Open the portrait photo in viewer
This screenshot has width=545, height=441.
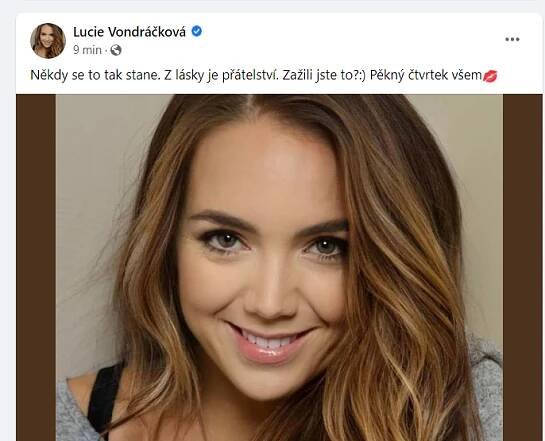279,268
